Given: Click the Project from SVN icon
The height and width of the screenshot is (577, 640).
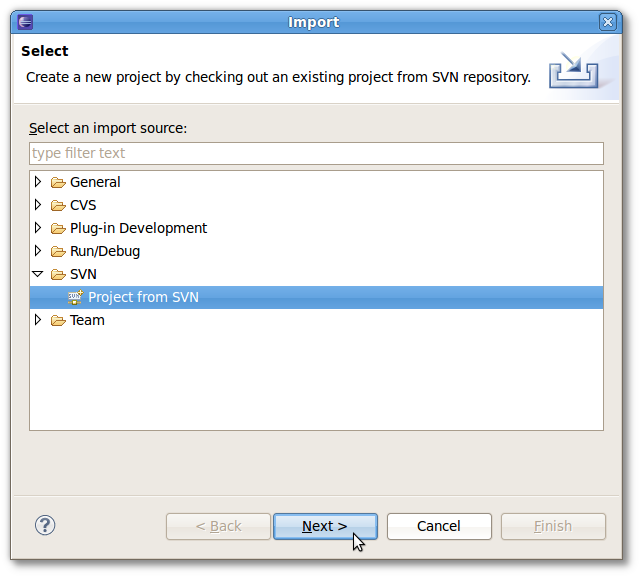Looking at the screenshot, I should 76,297.
